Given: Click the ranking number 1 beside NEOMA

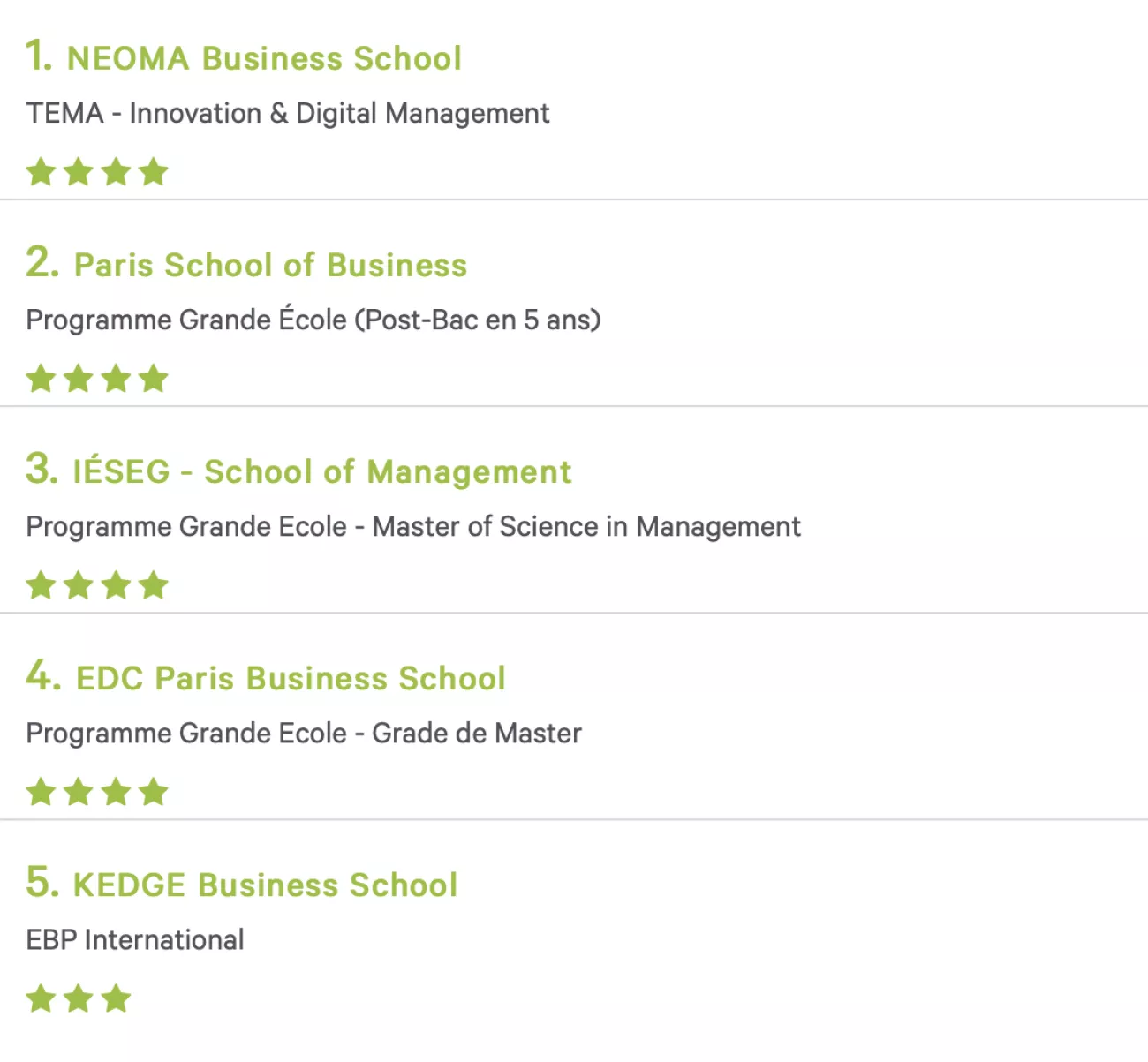Looking at the screenshot, I should click(x=39, y=56).
